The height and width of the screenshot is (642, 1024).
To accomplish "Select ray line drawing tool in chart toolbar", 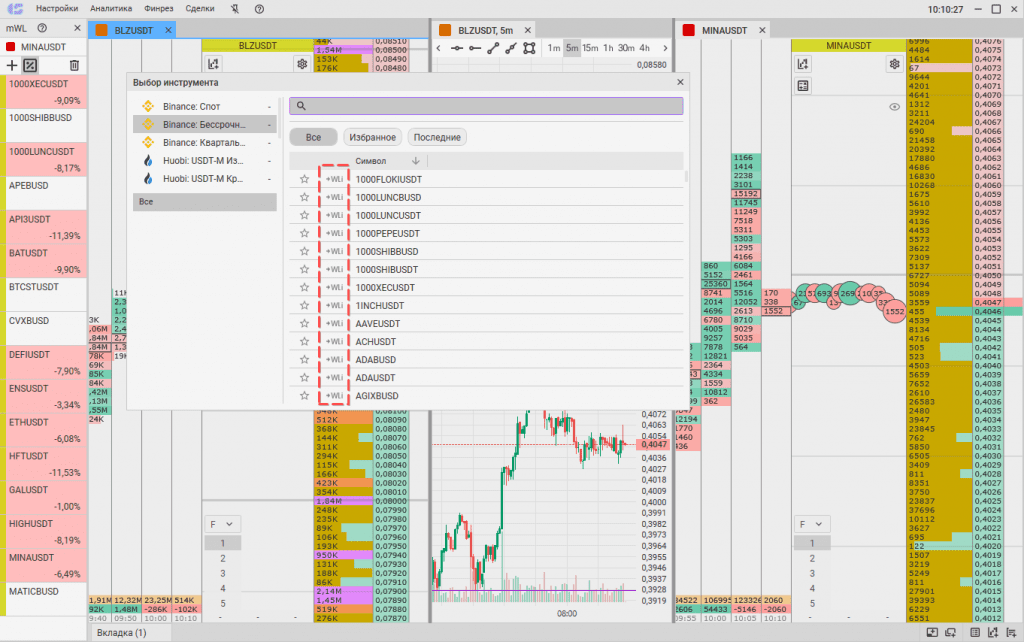I will point(511,48).
